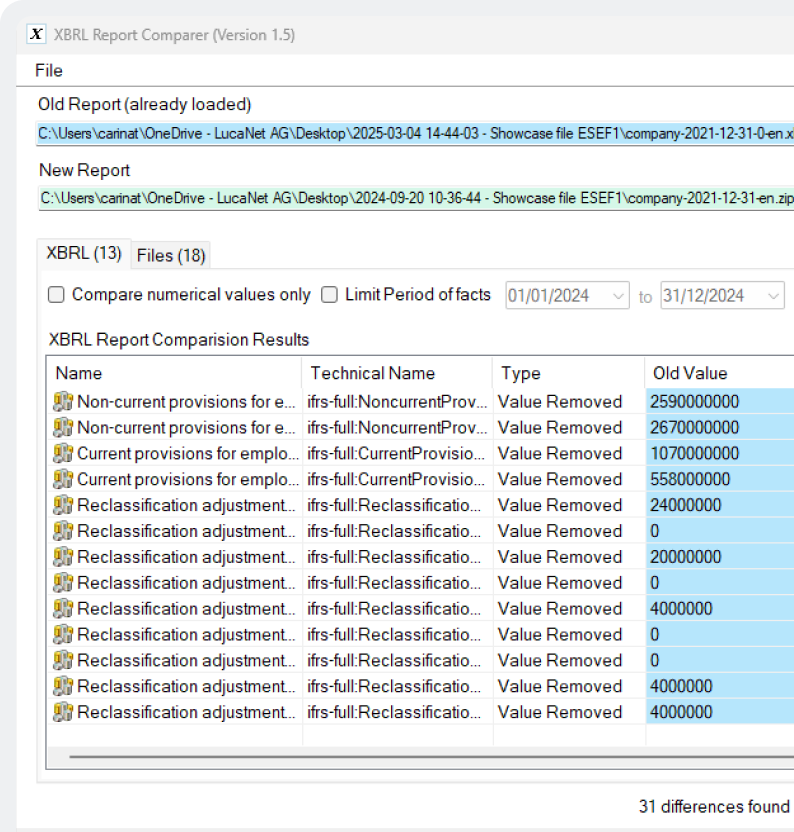The height and width of the screenshot is (832, 794).
Task: Sort by the Old Value column header
Action: (690, 373)
